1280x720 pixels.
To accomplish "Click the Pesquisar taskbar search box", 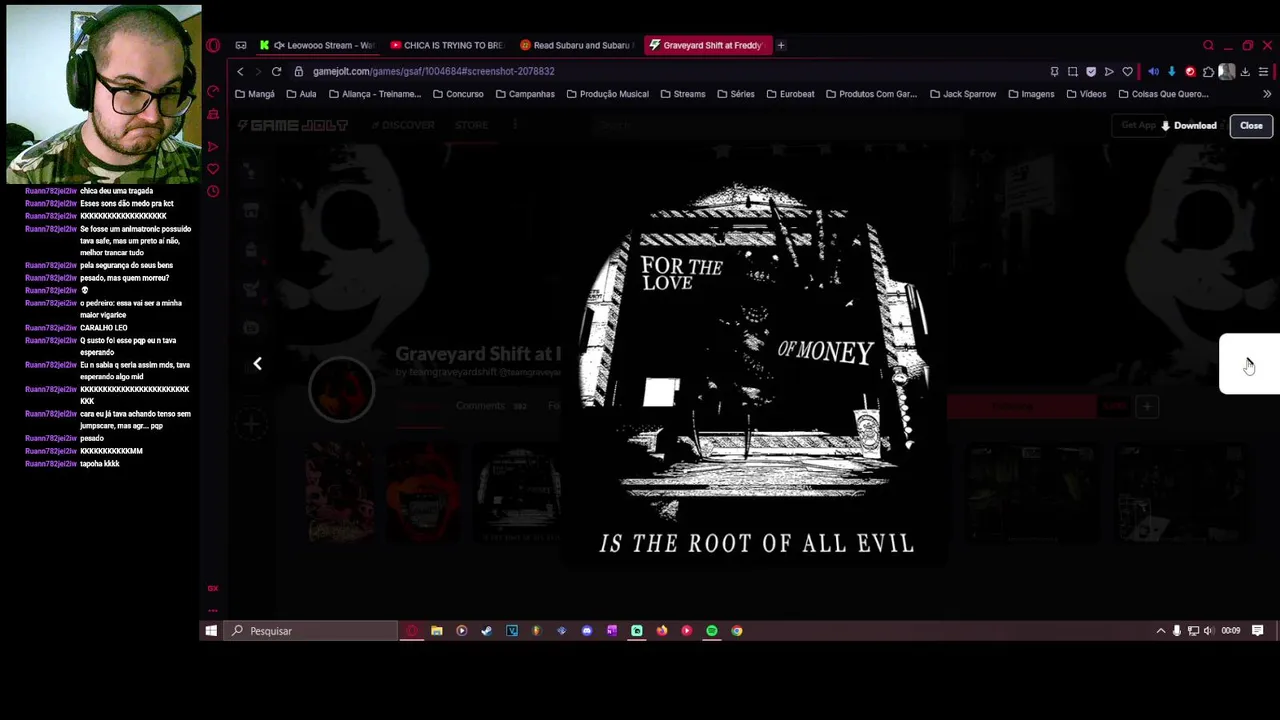I will coord(310,631).
